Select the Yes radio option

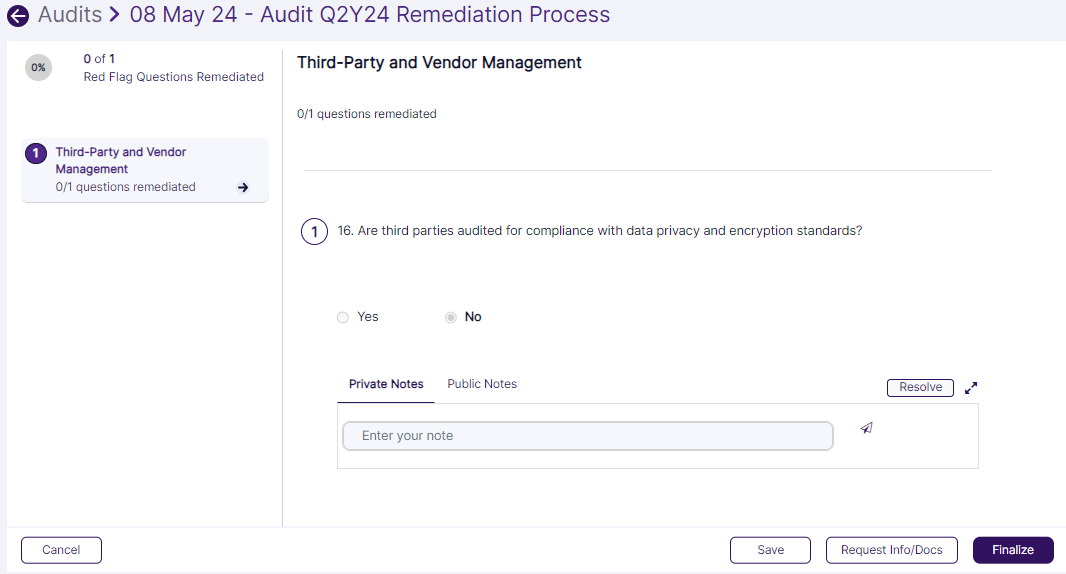[343, 317]
